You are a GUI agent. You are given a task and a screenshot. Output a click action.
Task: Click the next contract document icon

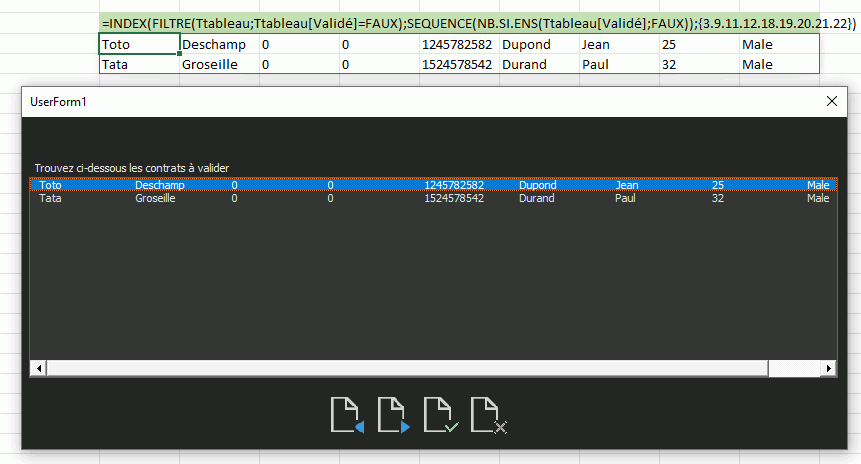coord(394,415)
